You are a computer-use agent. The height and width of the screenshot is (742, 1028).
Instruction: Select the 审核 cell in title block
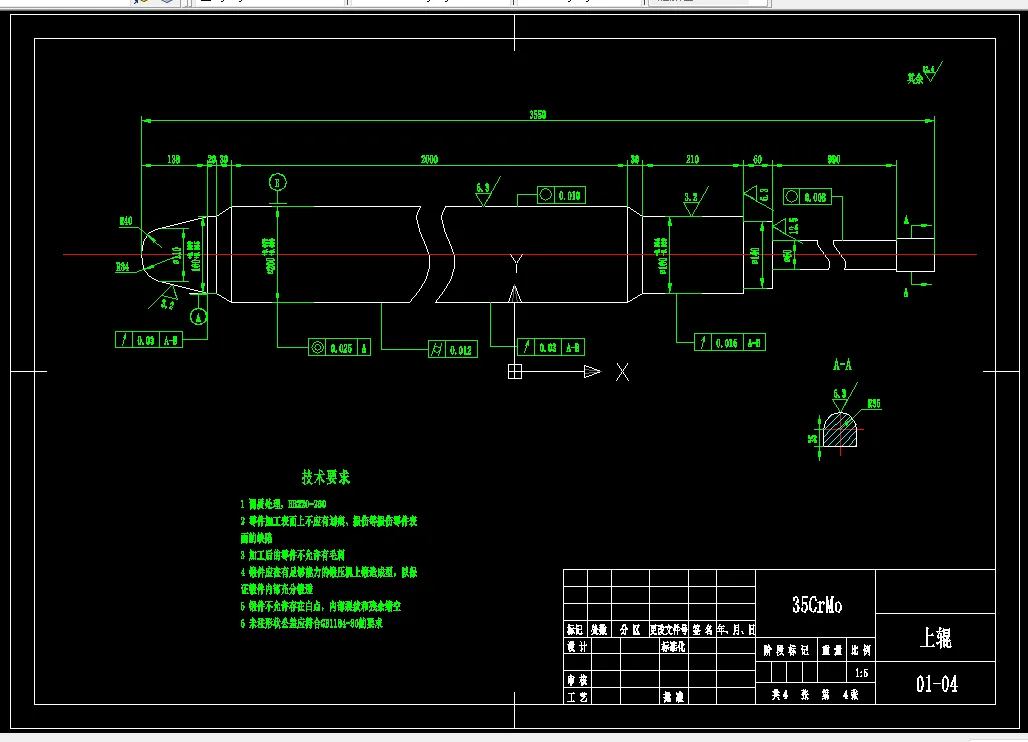[x=577, y=680]
